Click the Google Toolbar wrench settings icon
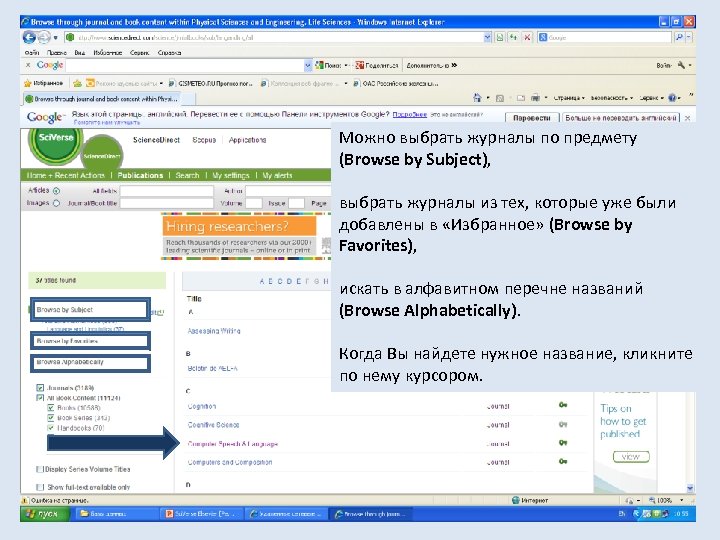Viewport: 720px width, 540px height. (681, 65)
